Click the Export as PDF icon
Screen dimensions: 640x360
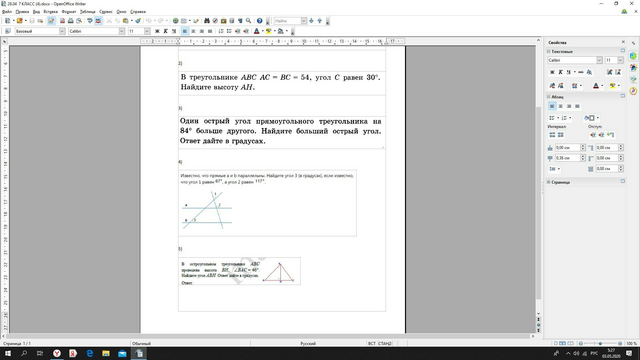62,21
